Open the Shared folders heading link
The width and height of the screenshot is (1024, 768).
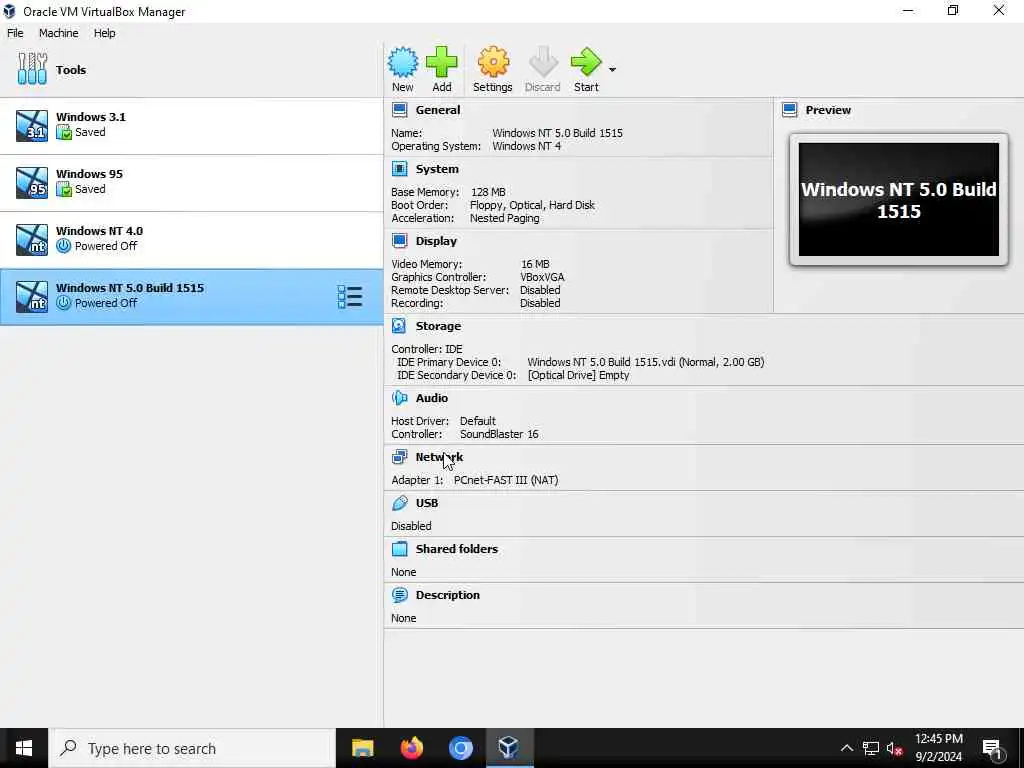(456, 549)
